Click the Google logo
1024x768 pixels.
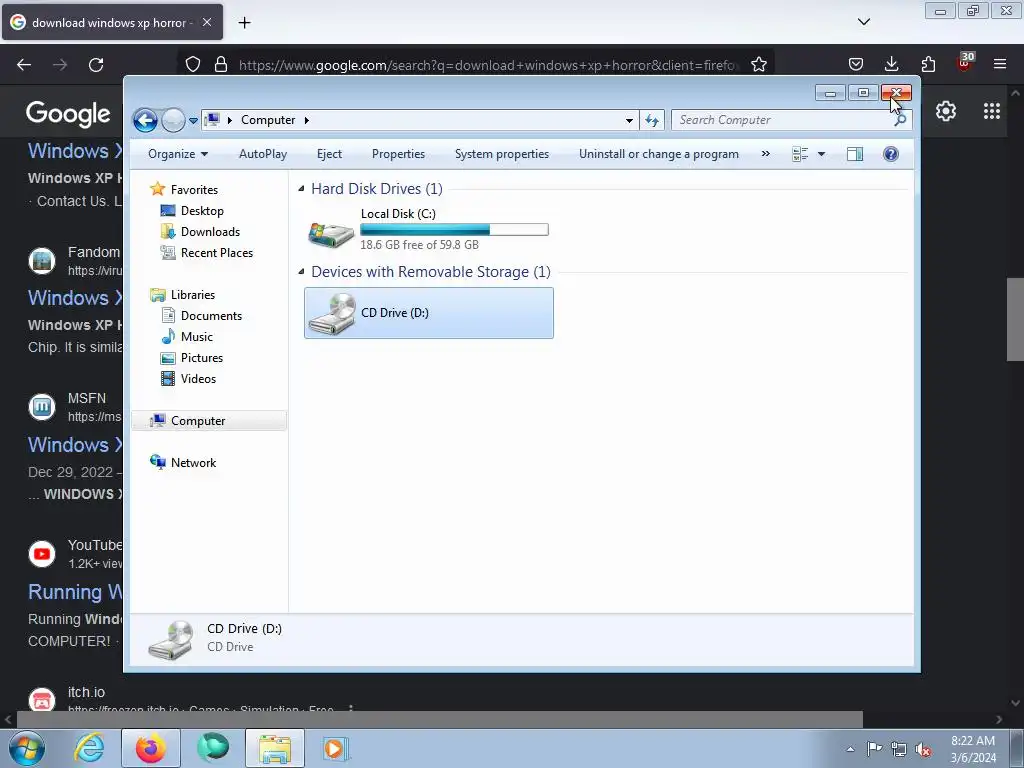[x=68, y=114]
